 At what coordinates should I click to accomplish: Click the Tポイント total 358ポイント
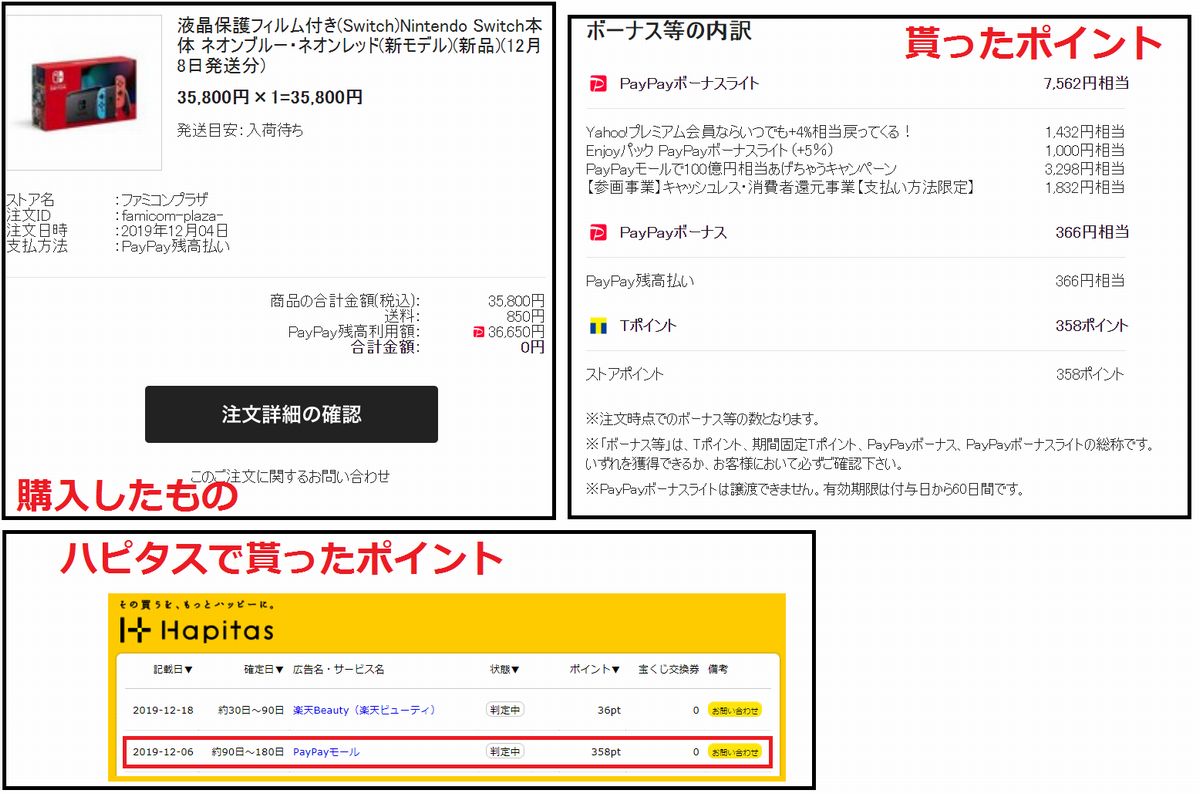(x=1091, y=326)
